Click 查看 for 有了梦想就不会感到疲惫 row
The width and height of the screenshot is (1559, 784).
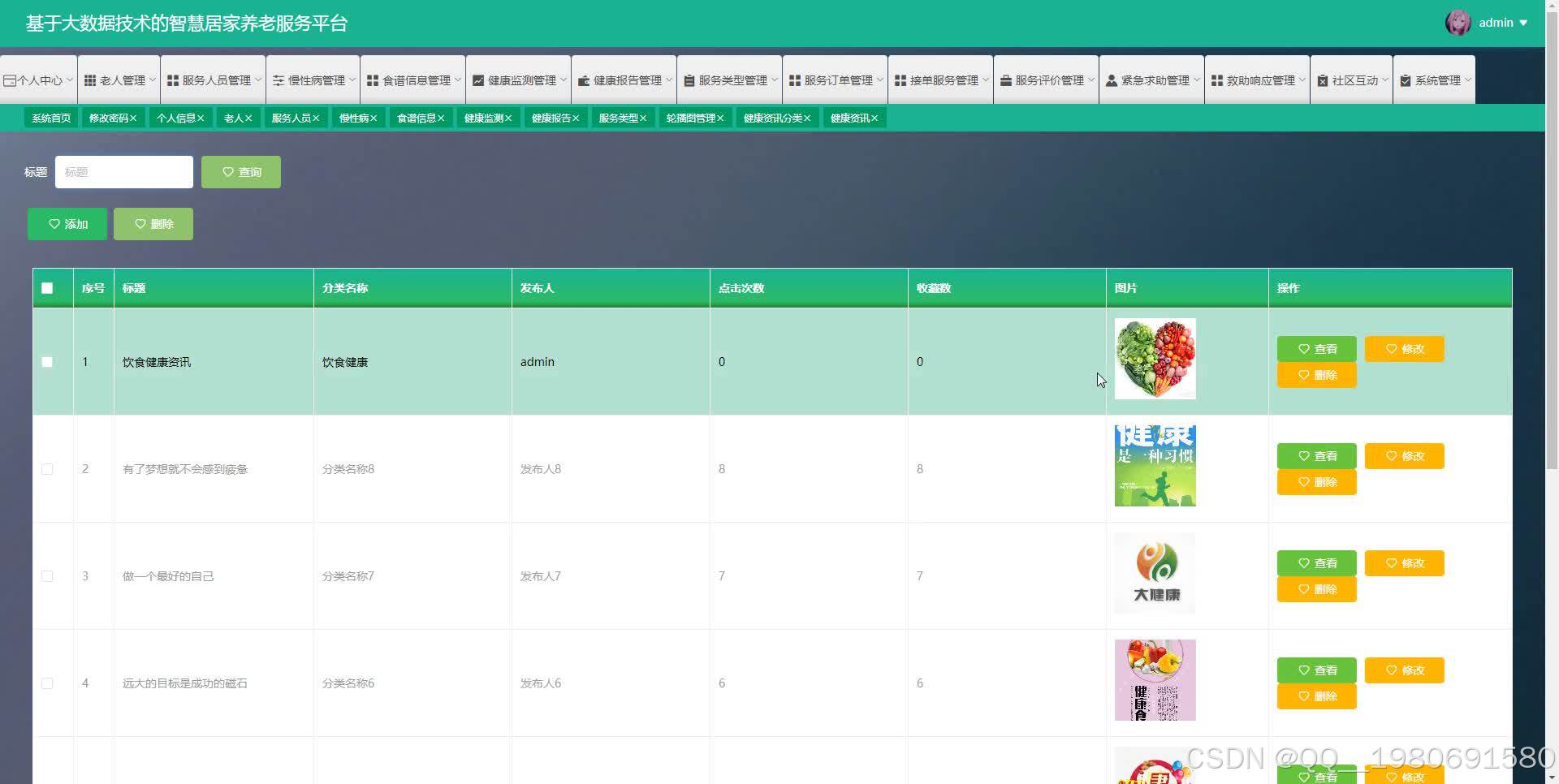[x=1317, y=456]
